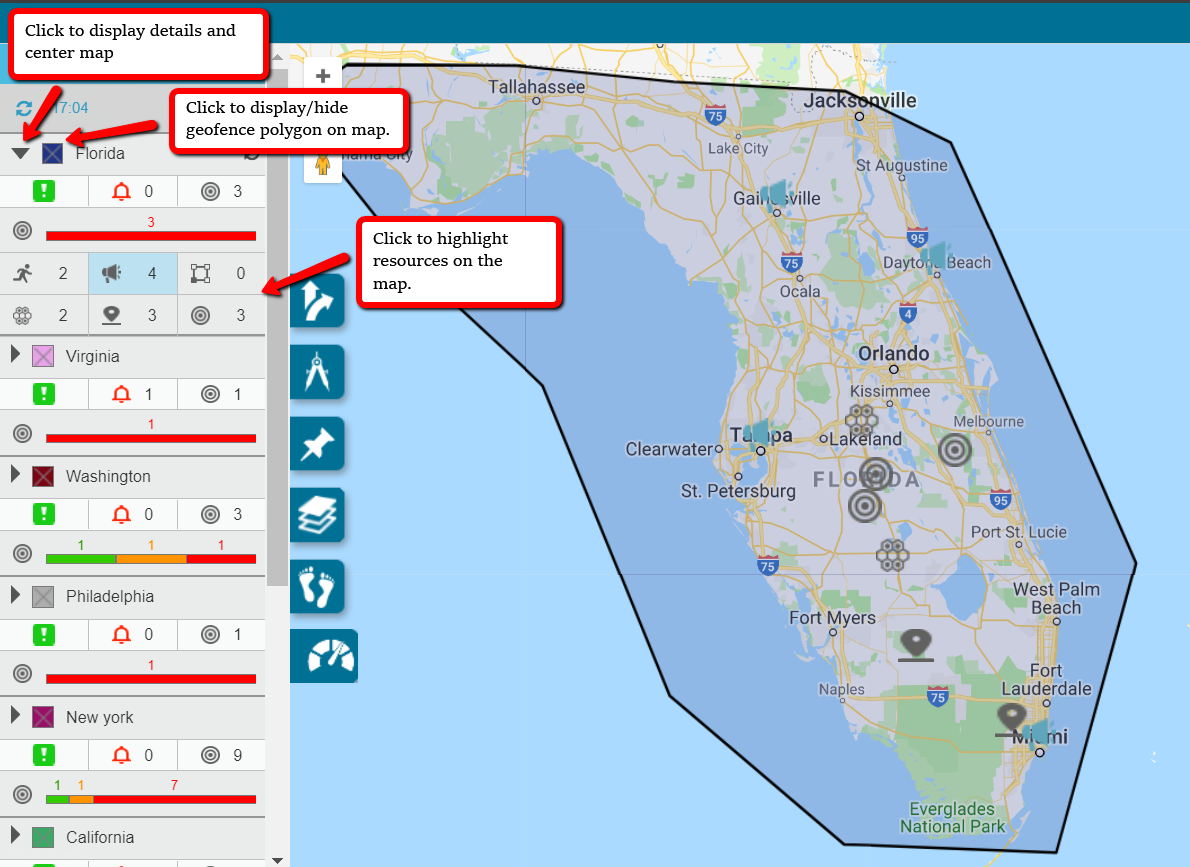
Task: Click the pushpin marker tool
Action: (317, 443)
